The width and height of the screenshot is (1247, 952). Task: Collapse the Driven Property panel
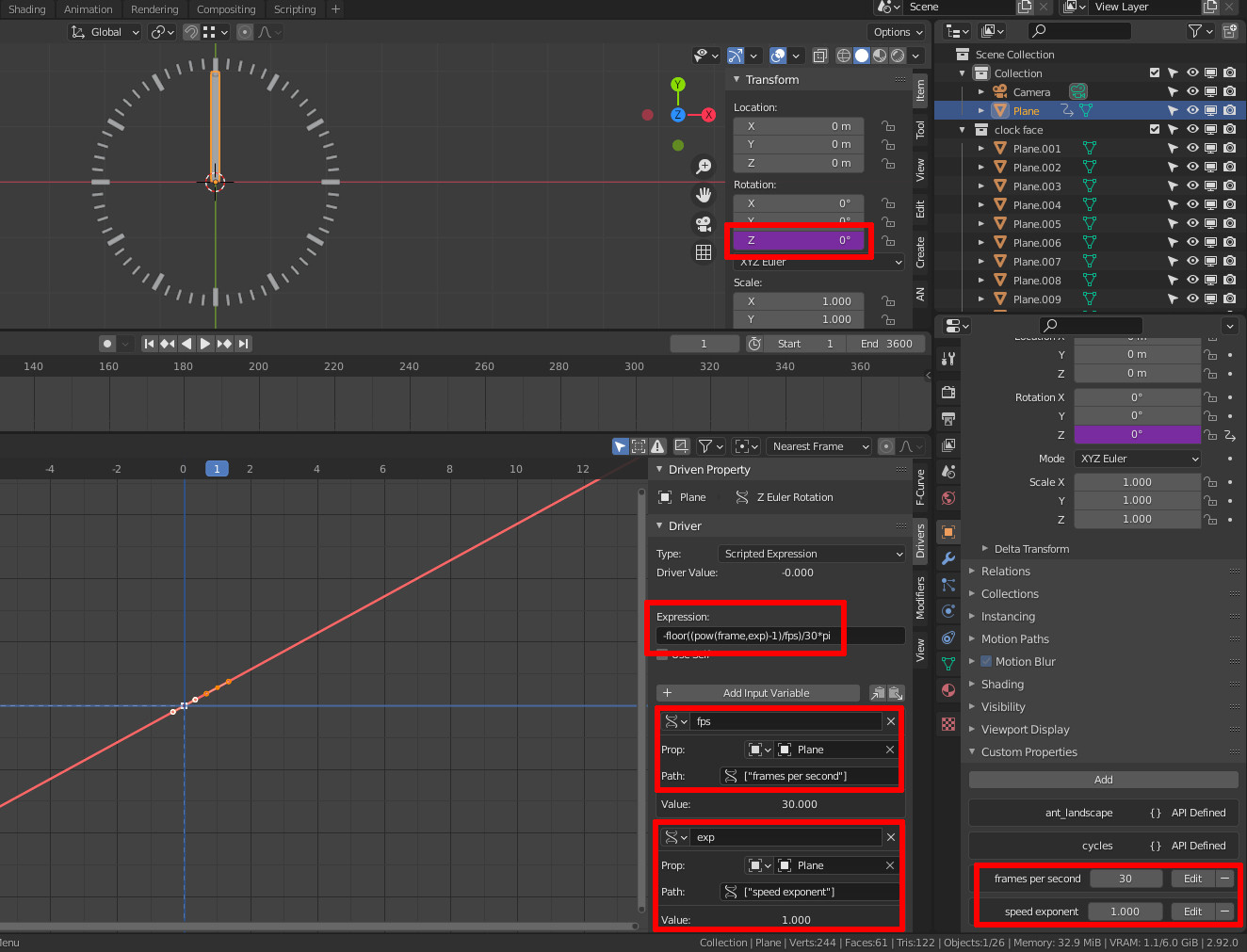coord(709,470)
